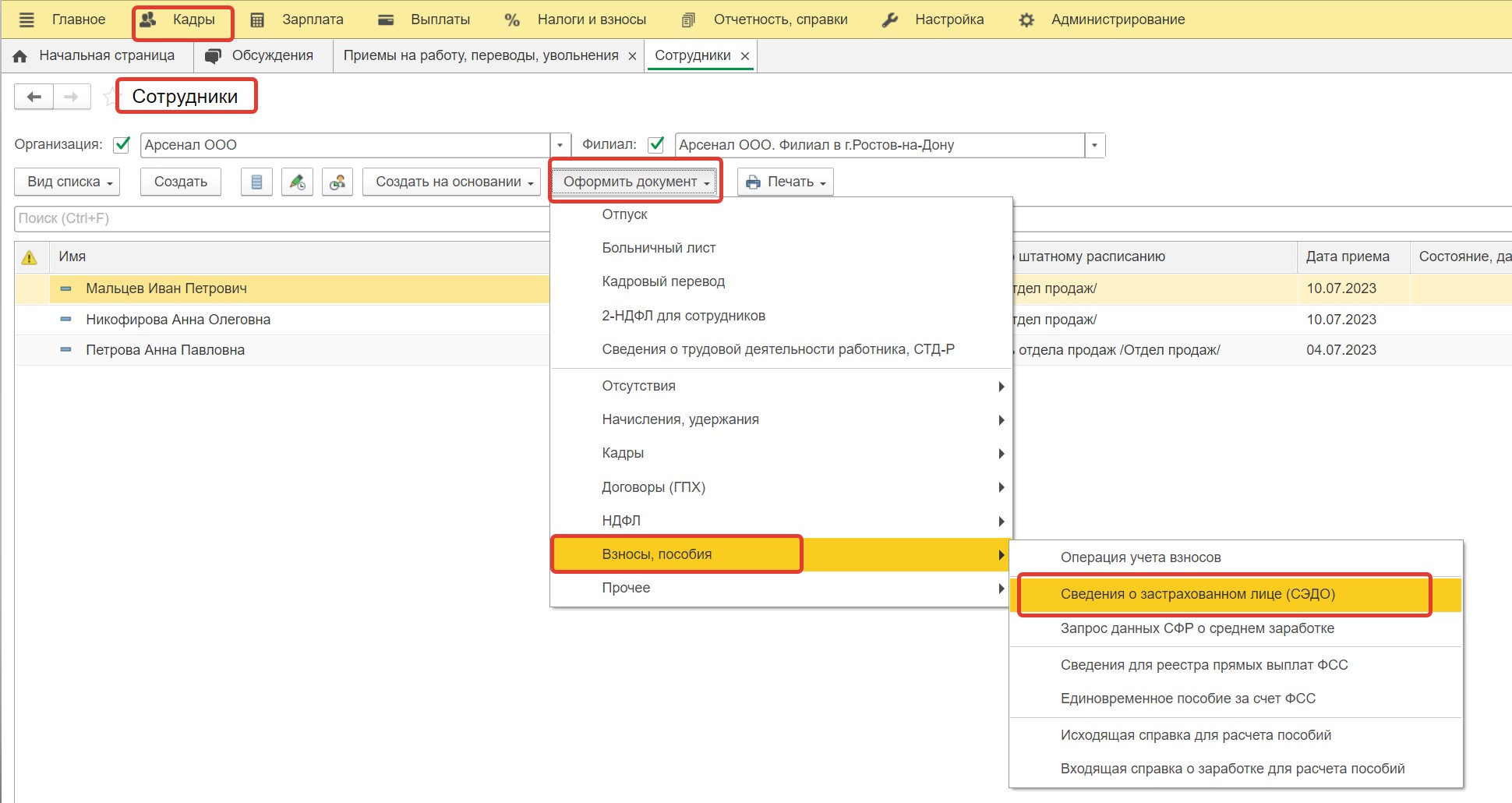Expand the Договоры (ГПХ) submenu
1512x803 pixels.
(781, 487)
